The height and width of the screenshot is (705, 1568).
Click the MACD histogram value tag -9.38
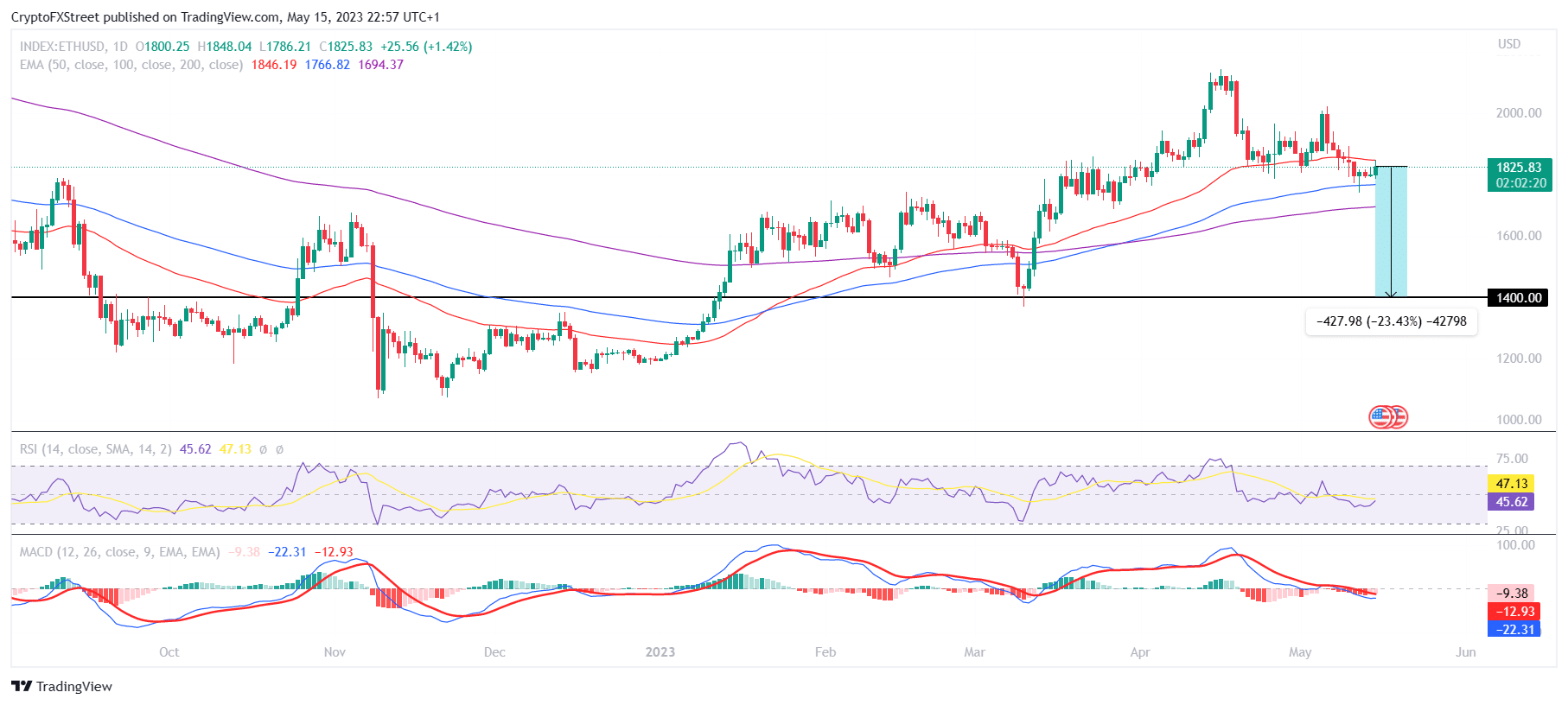point(1512,594)
